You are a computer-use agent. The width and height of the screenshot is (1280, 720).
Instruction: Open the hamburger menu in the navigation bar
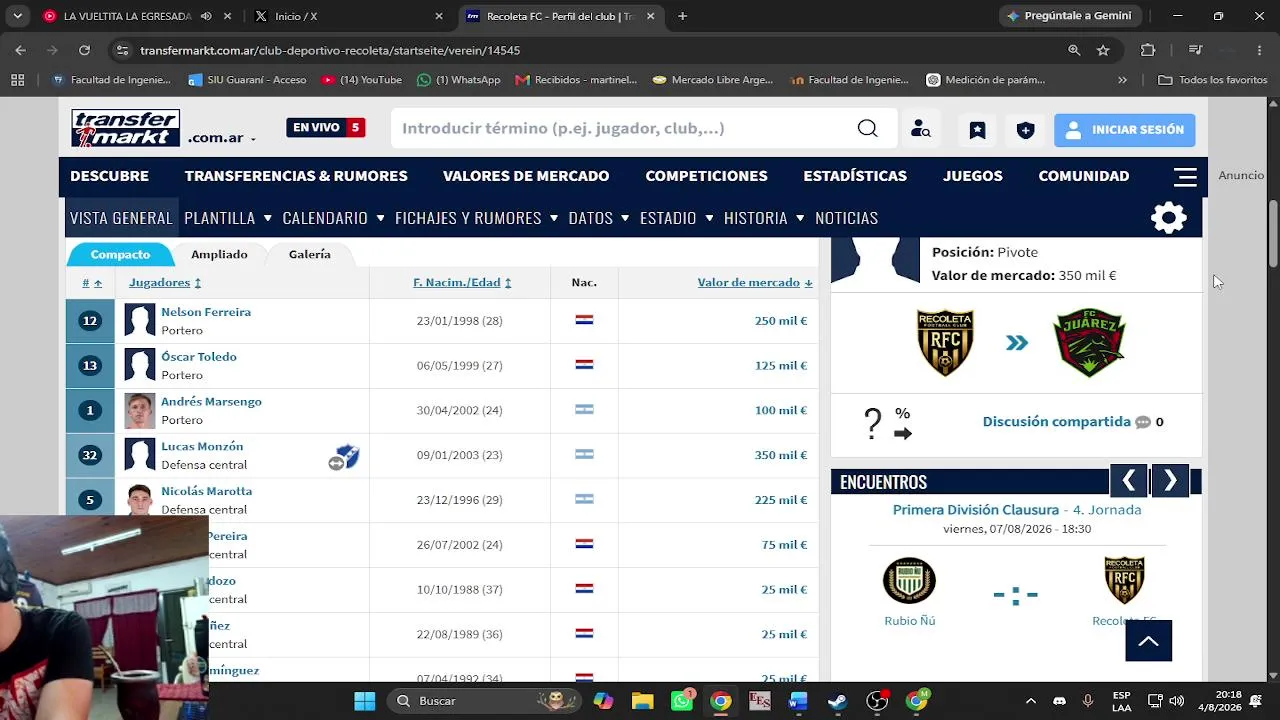[x=1185, y=177]
